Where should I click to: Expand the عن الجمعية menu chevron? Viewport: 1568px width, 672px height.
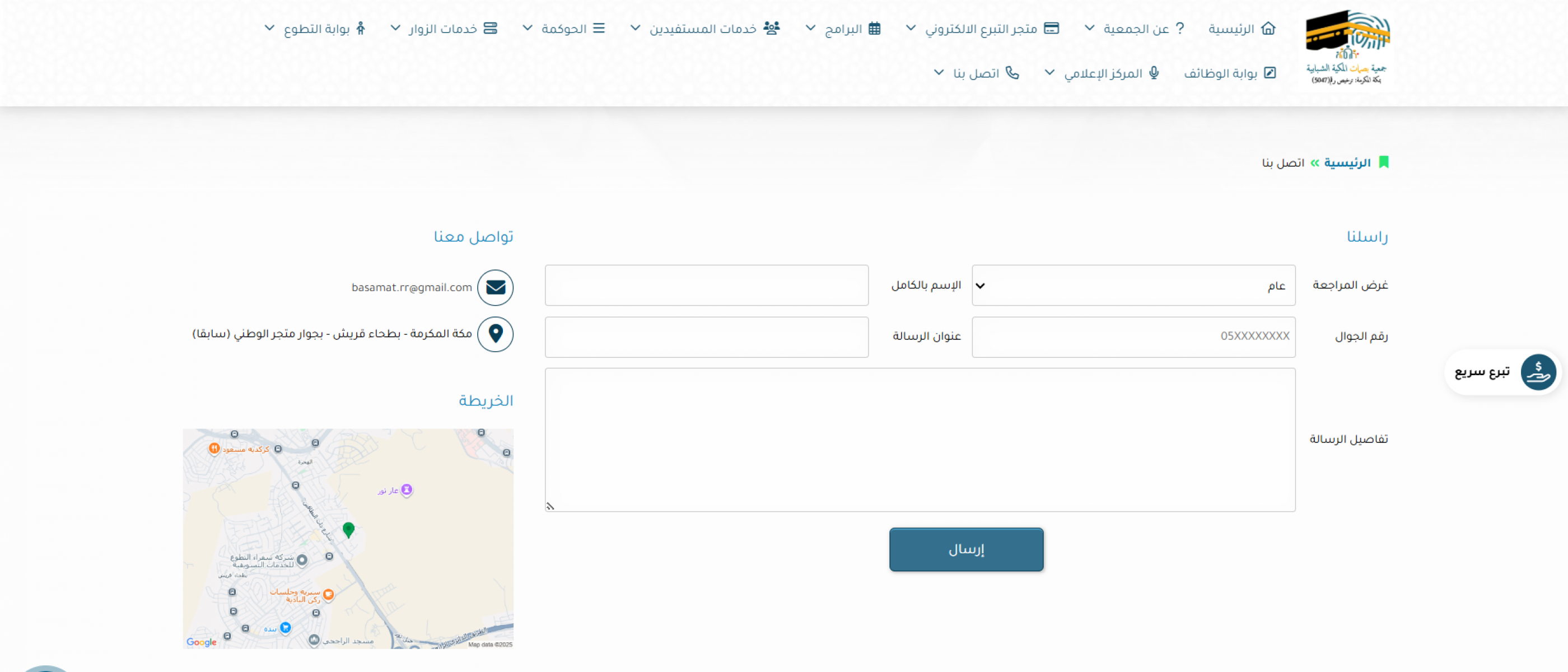point(1090,29)
